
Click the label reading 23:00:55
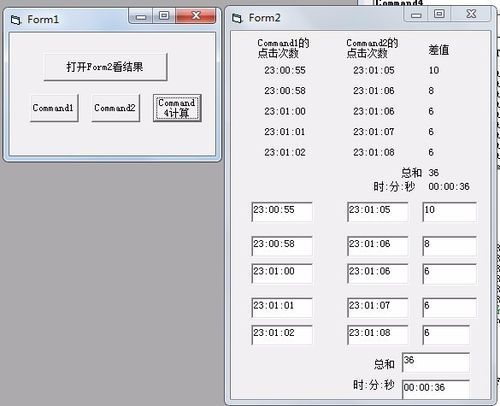pos(285,70)
